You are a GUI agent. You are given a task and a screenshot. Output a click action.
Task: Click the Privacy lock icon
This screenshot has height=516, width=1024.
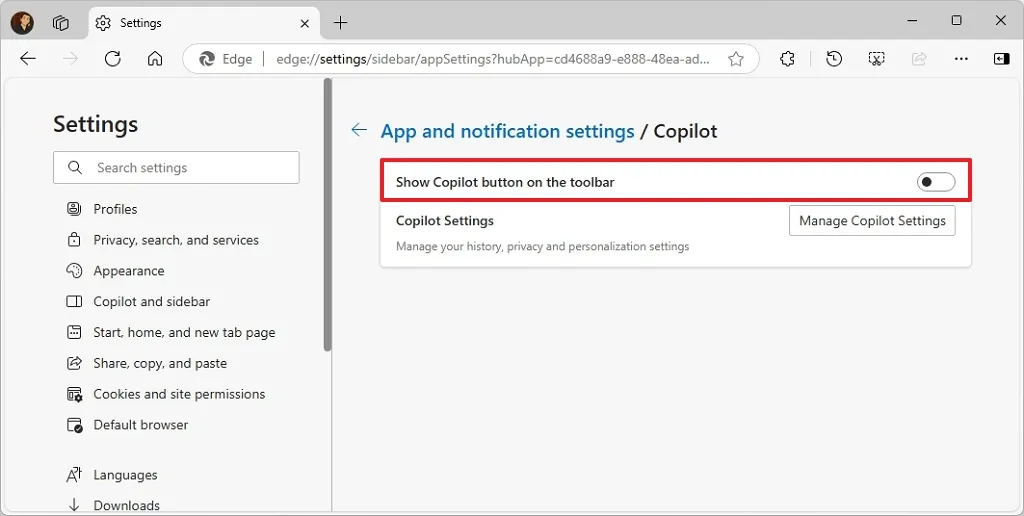(74, 240)
